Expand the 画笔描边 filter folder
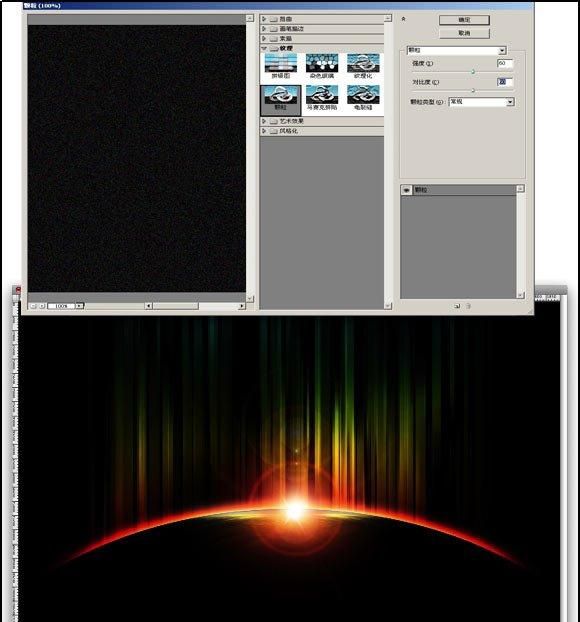The width and height of the screenshot is (580, 622). [x=264, y=29]
